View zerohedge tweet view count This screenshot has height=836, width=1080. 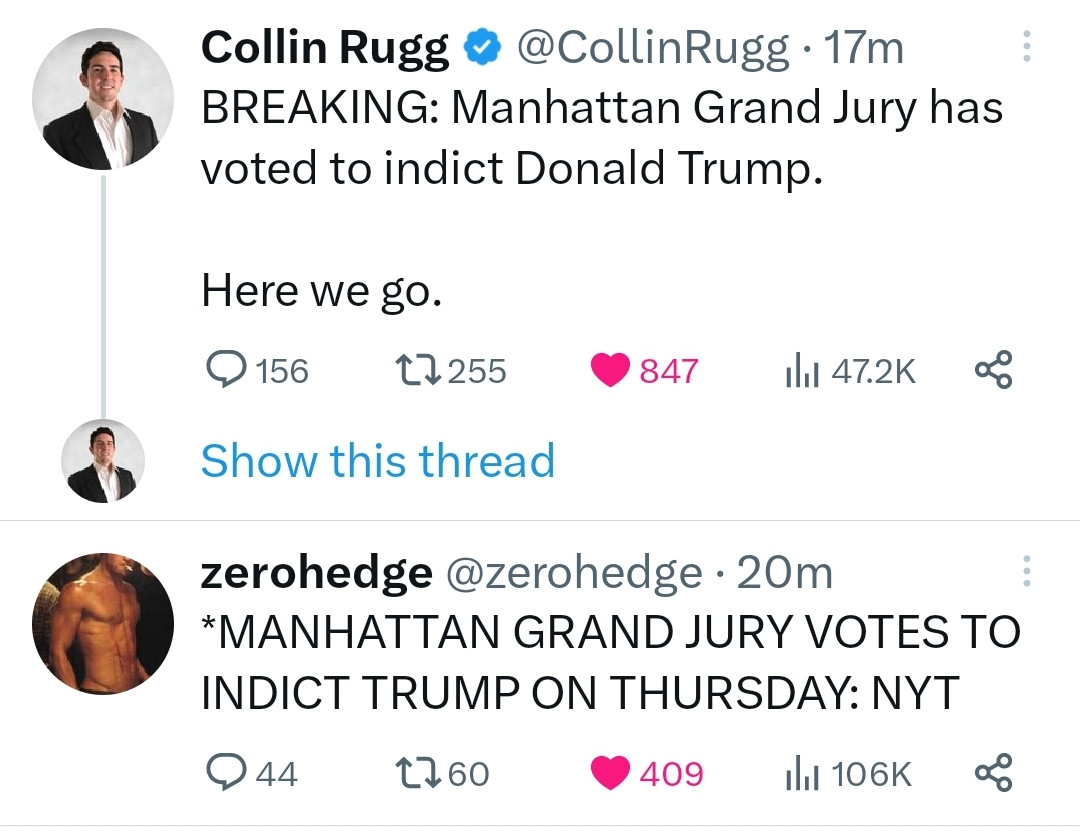tap(801, 773)
